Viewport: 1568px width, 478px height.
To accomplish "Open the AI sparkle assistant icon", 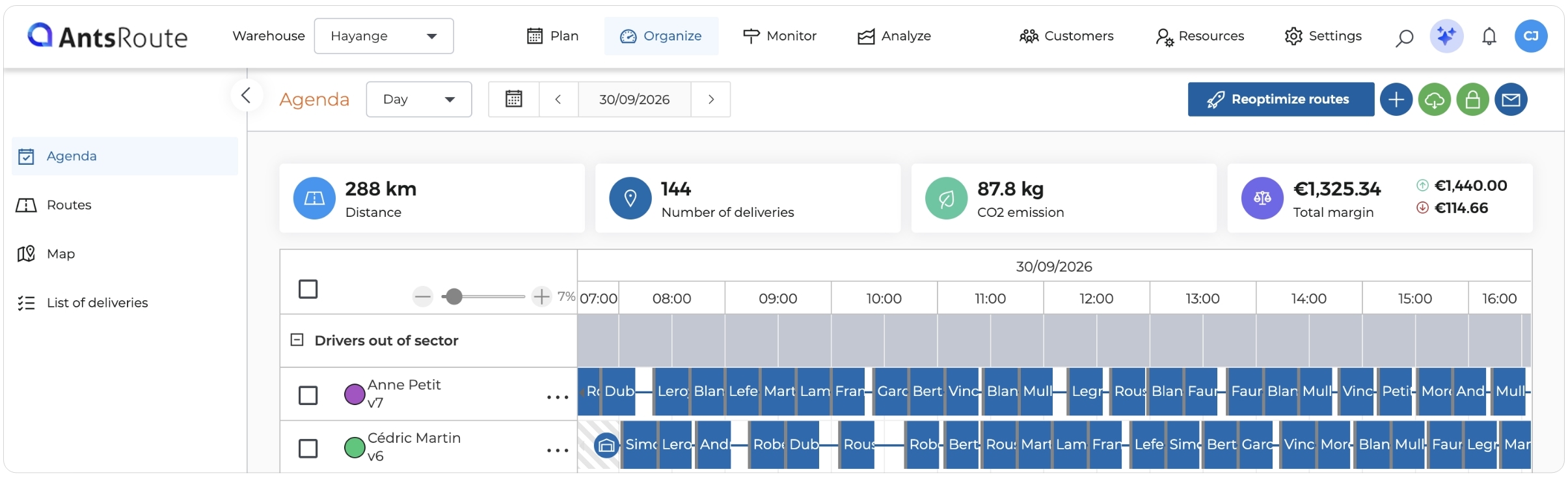I will (1446, 36).
